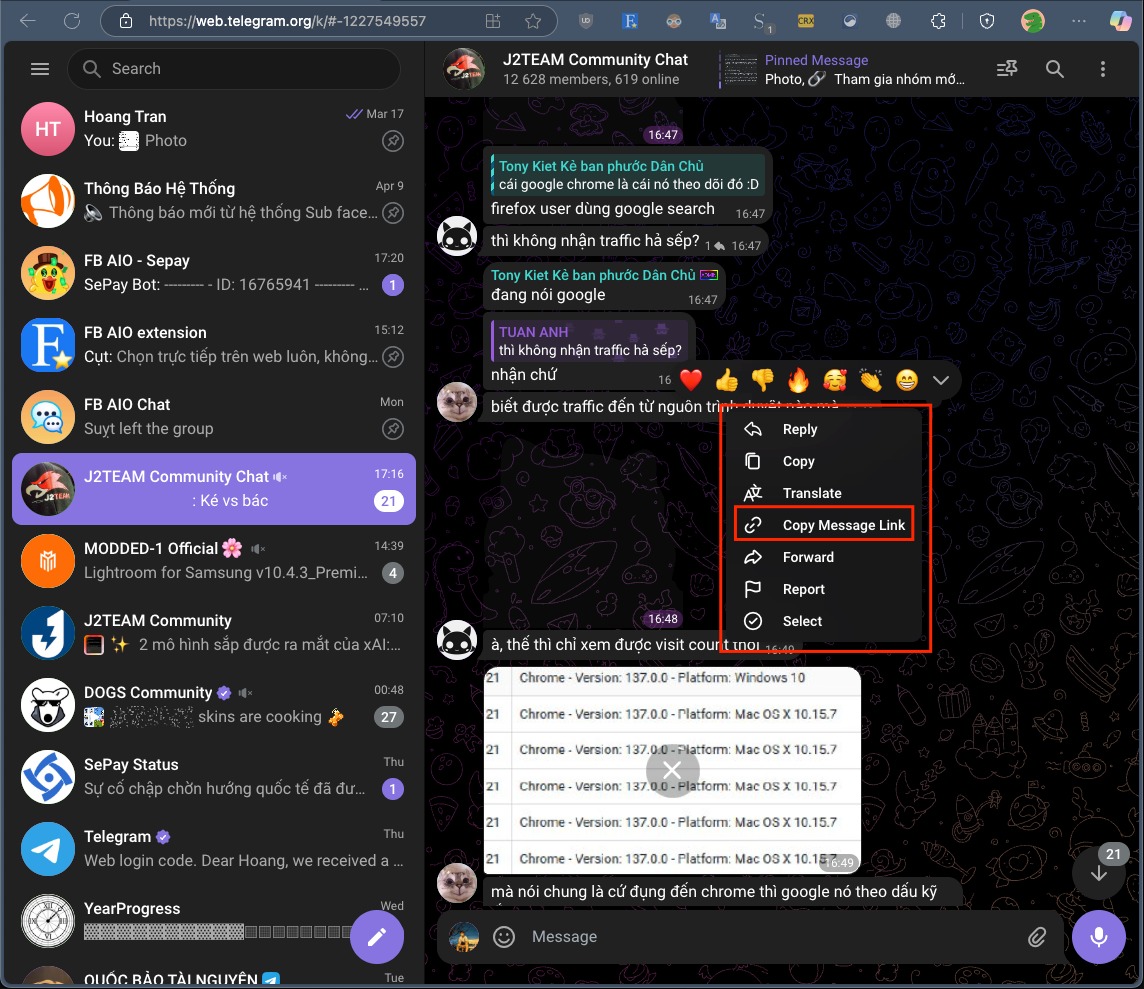Viewport: 1144px width, 989px height.
Task: React with the clapping hands emoji
Action: coord(870,380)
